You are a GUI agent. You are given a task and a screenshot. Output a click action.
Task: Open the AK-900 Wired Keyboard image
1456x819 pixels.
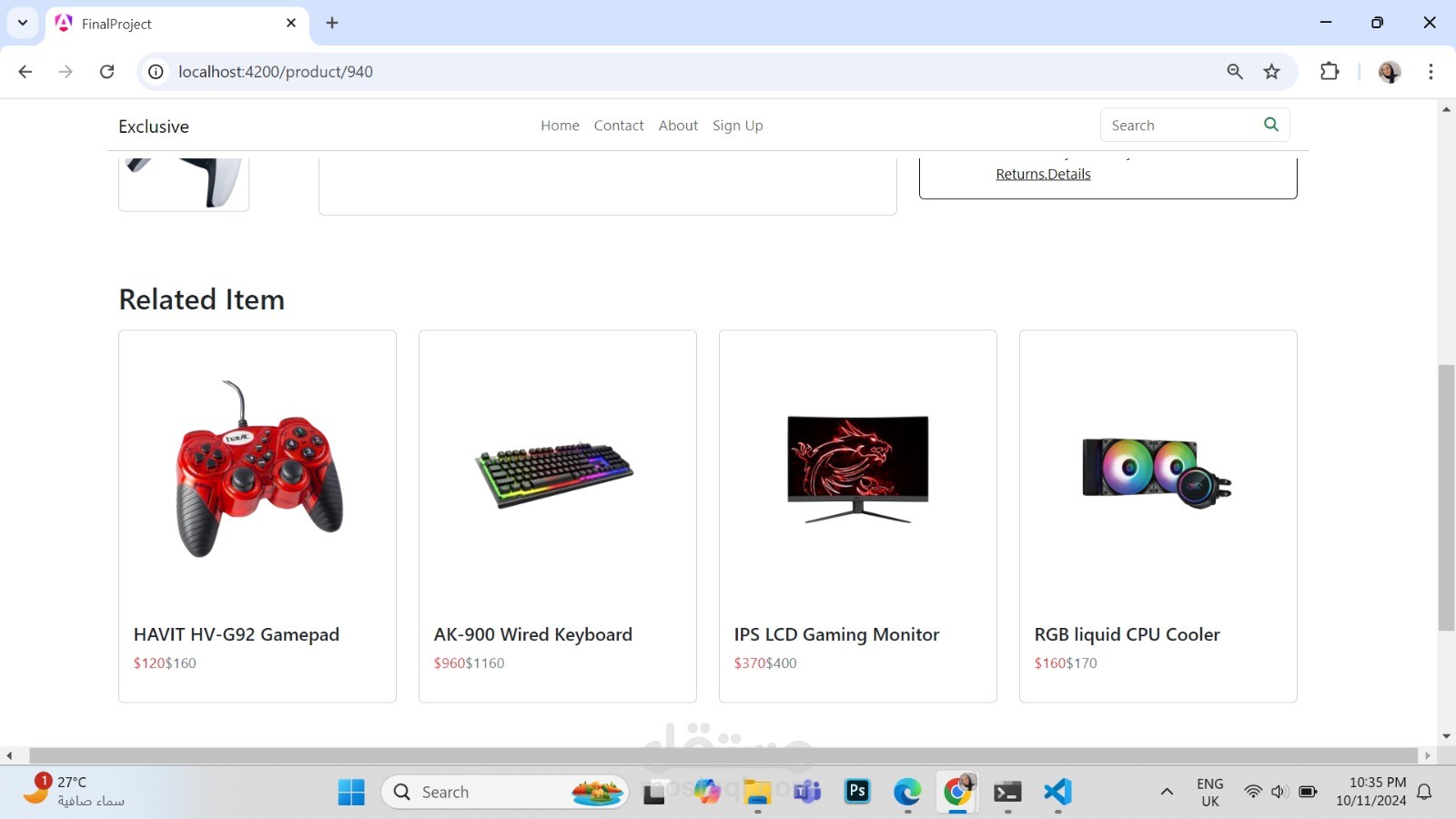[554, 473]
